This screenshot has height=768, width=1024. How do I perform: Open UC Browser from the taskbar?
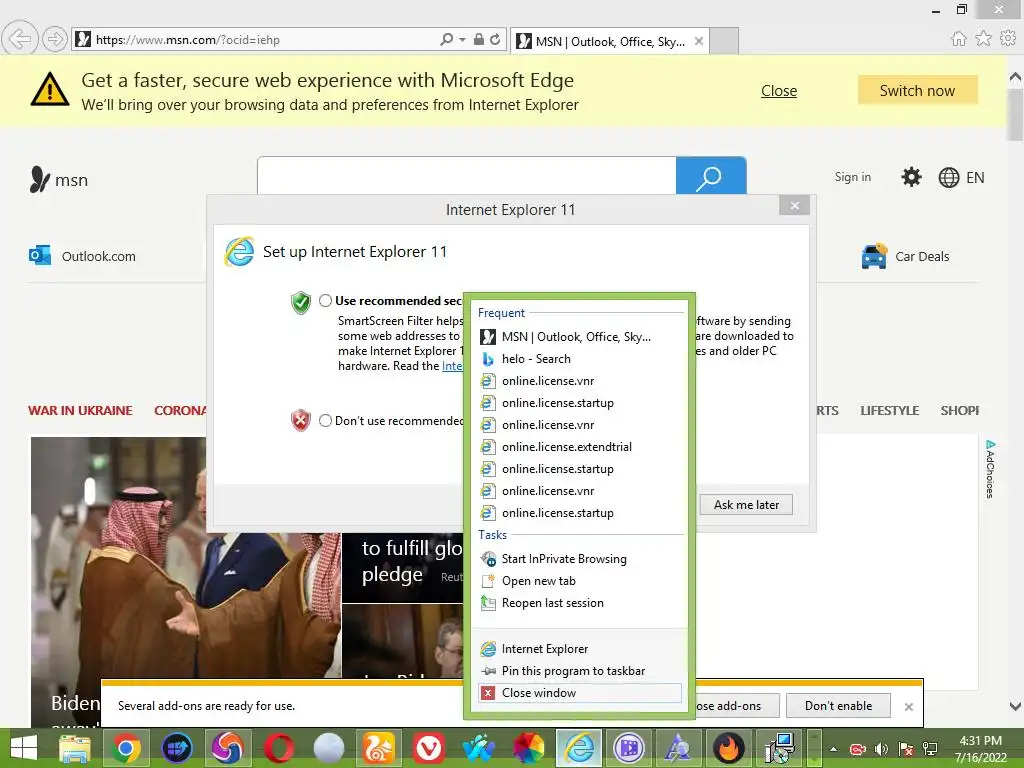point(379,748)
